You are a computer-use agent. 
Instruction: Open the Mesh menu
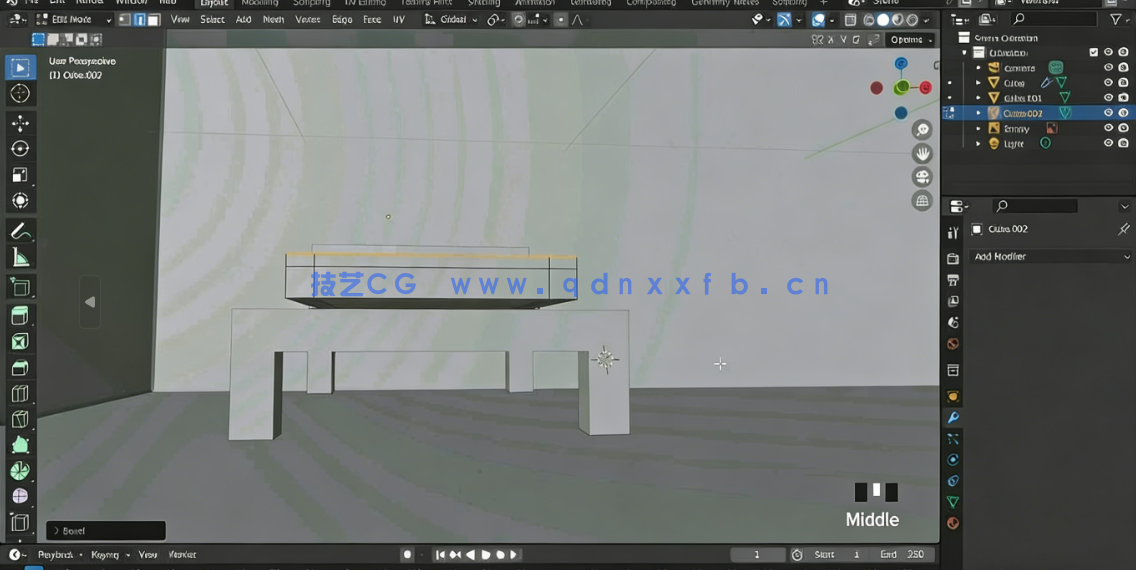click(273, 20)
